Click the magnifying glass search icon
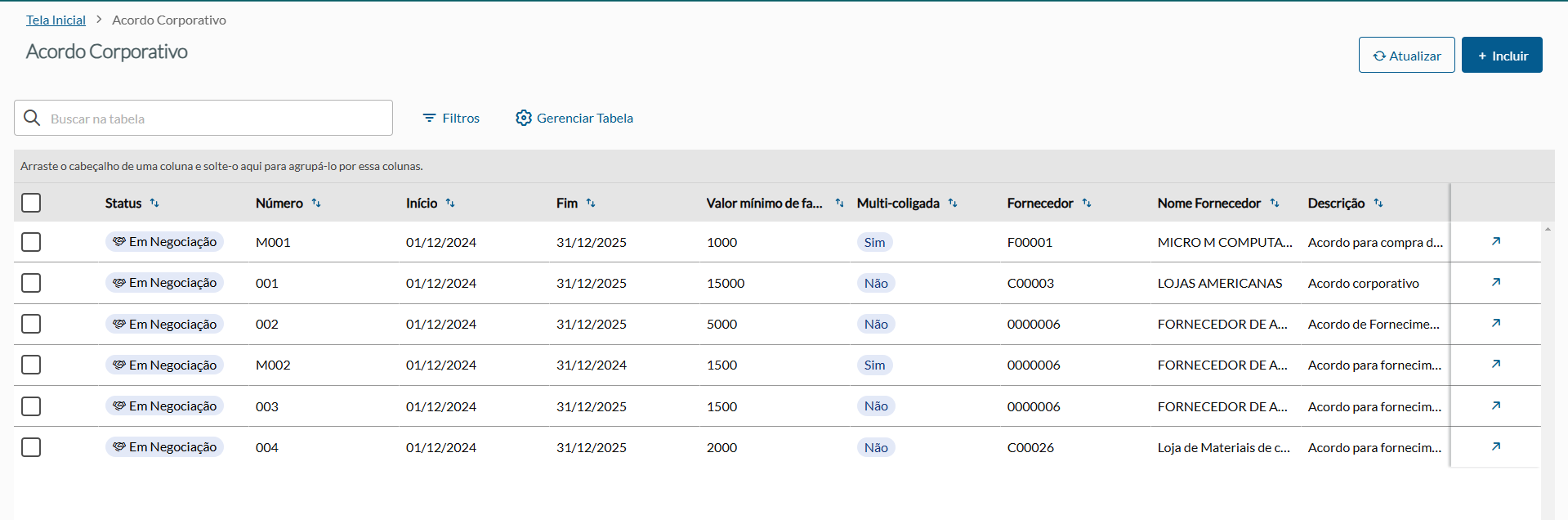Image resolution: width=1568 pixels, height=520 pixels. (x=32, y=118)
